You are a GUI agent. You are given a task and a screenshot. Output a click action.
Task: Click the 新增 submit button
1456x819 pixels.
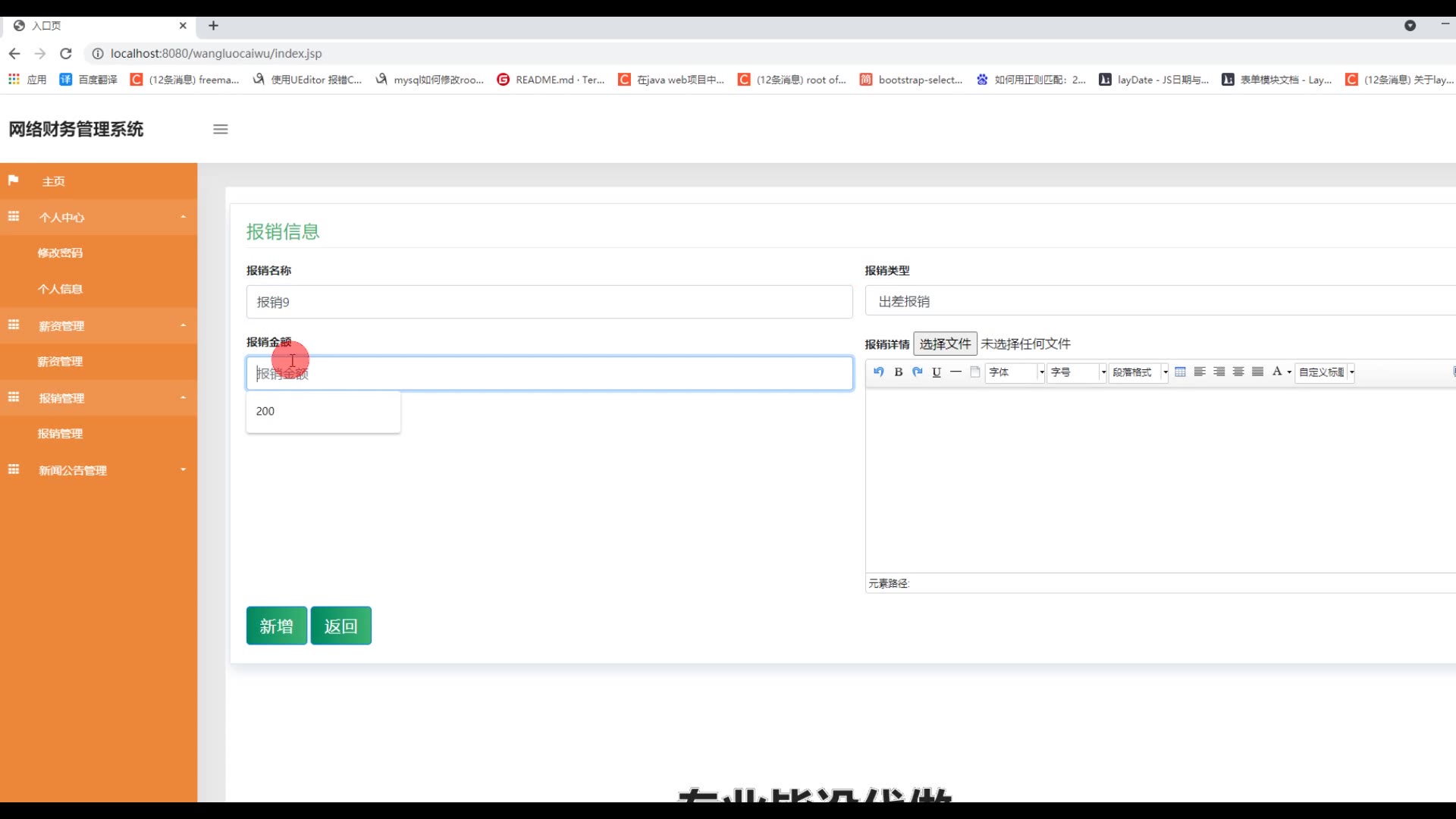coord(276,626)
